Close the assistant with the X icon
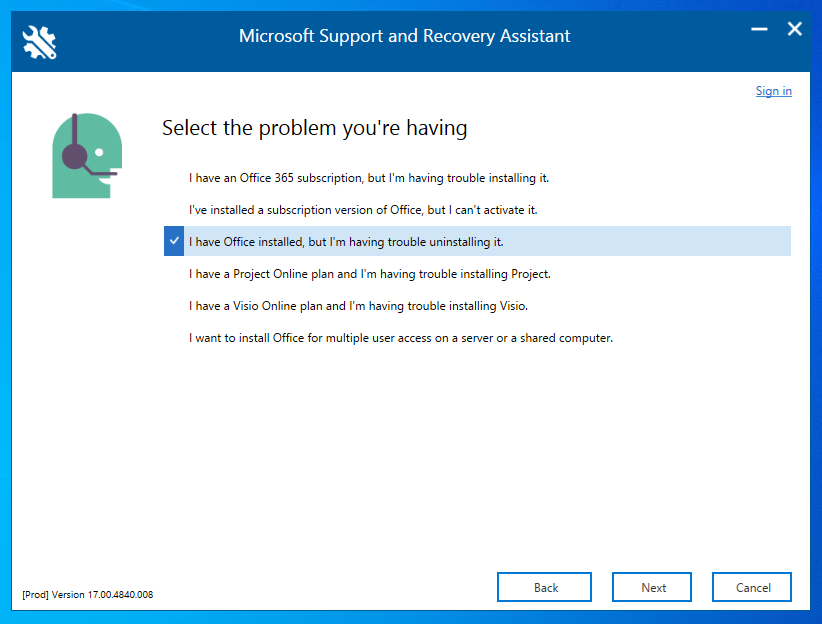822x624 pixels. click(795, 30)
